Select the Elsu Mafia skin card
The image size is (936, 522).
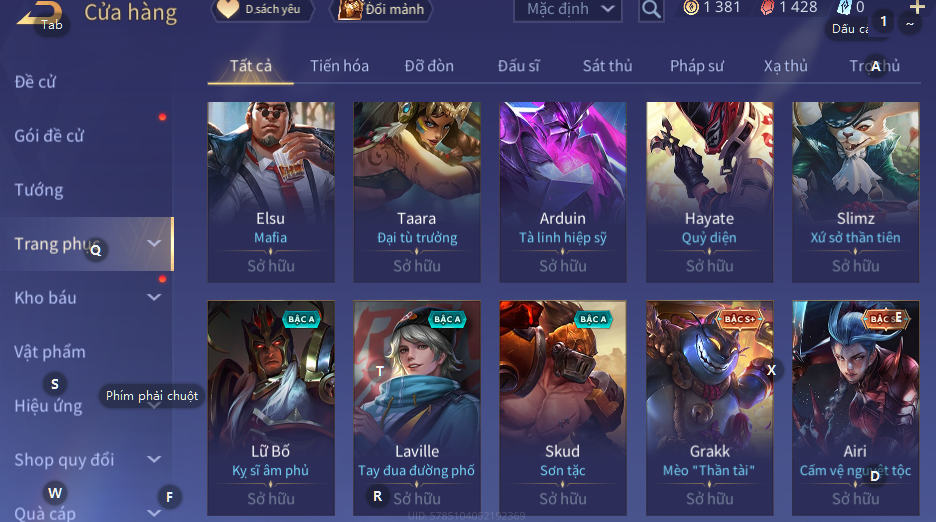[271, 192]
